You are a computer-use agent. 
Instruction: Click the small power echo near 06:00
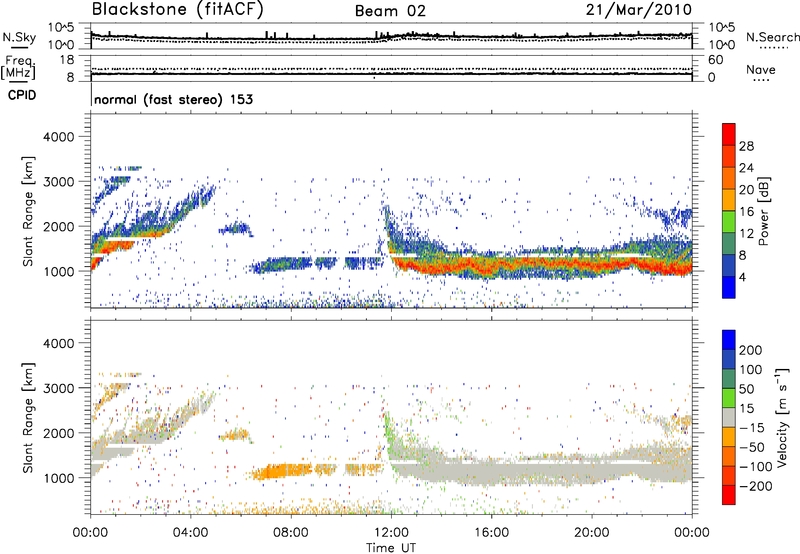tap(236, 229)
